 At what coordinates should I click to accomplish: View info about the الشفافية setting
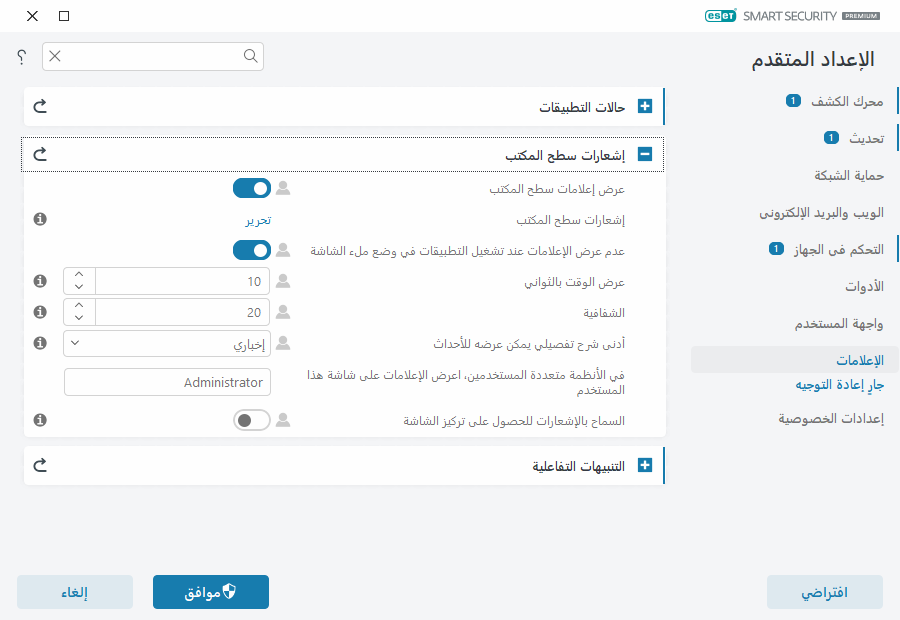(x=40, y=311)
